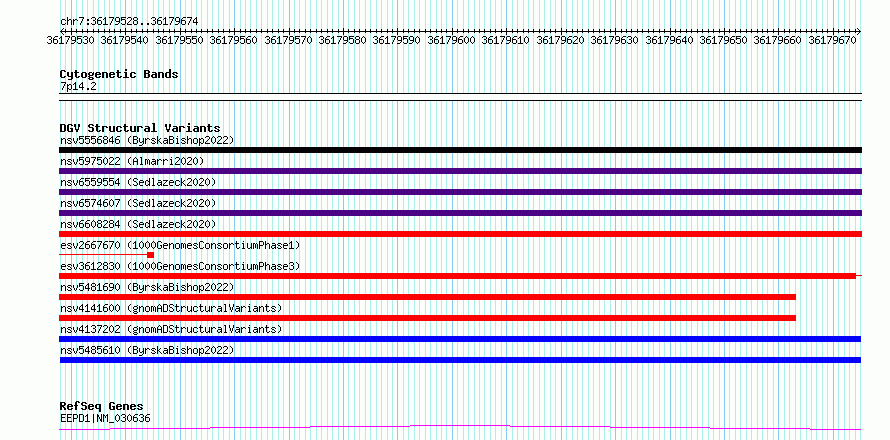Open variant nsv6608284 (Sedlazeck2020) label
Viewport: 890px width, 440px height.
(138, 224)
